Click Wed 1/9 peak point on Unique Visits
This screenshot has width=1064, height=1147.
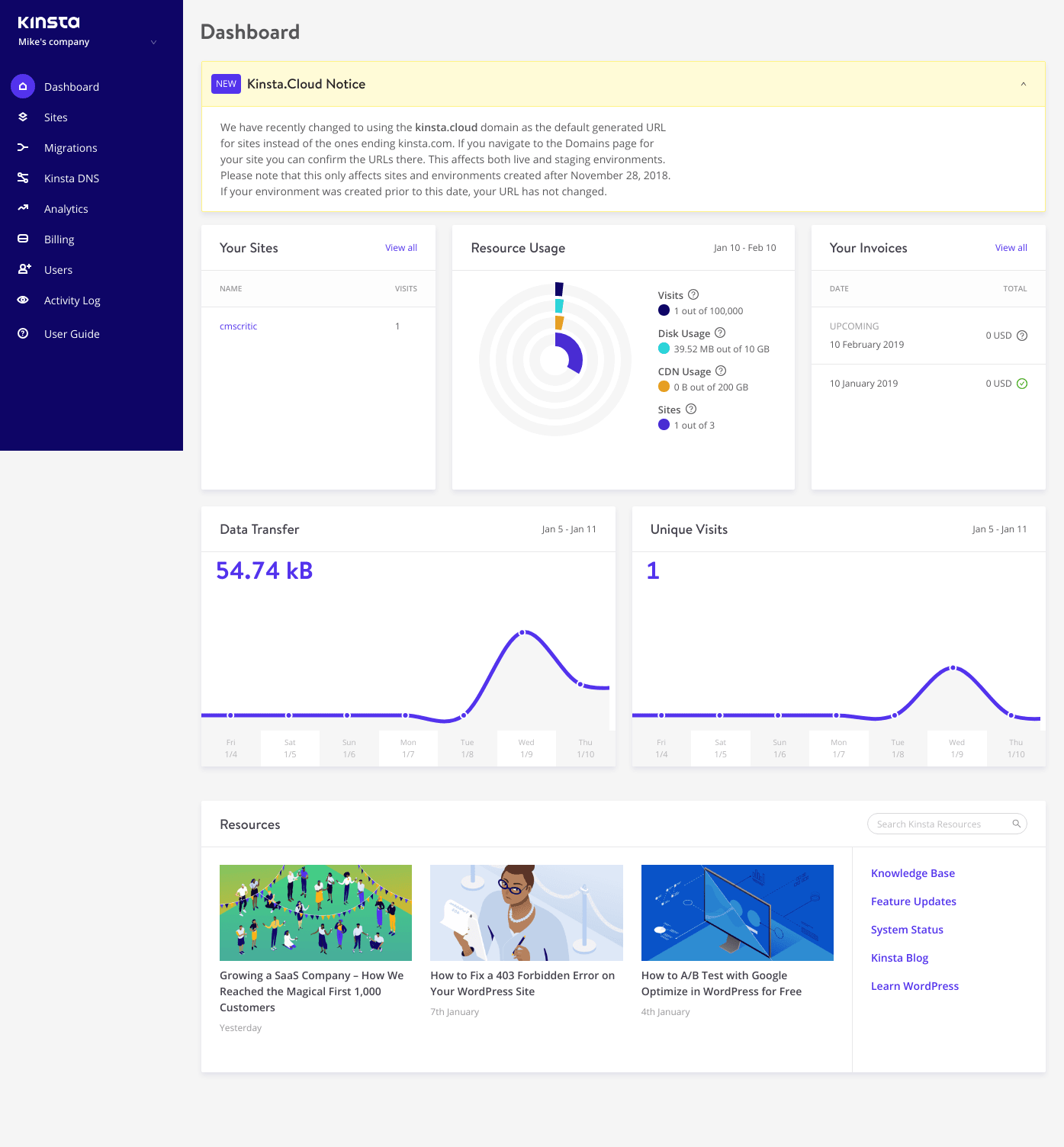(953, 668)
